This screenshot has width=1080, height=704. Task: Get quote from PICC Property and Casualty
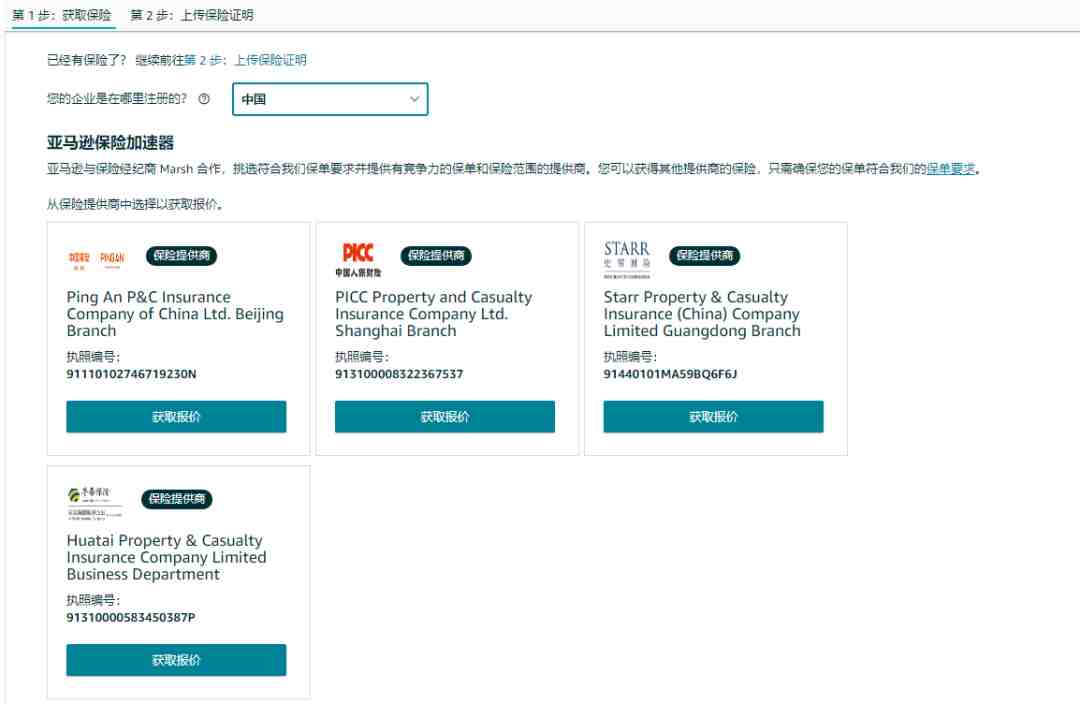445,417
